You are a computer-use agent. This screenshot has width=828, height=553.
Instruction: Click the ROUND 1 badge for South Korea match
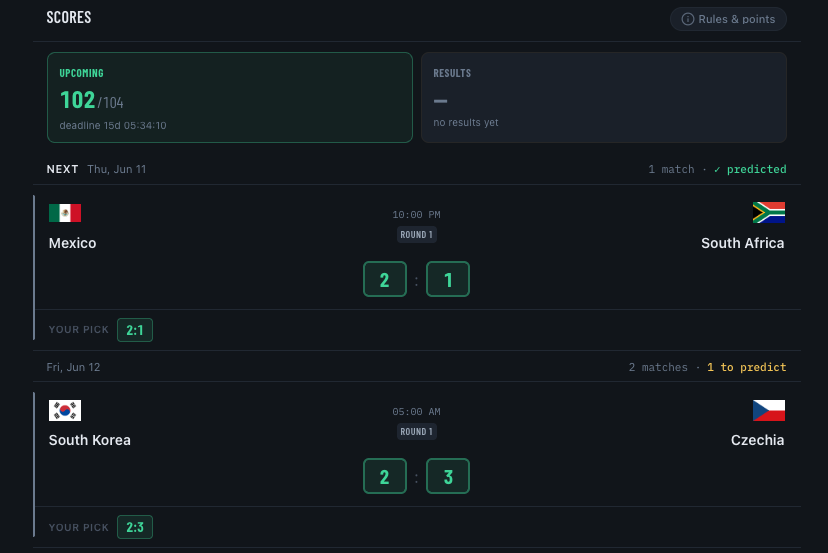tap(417, 432)
